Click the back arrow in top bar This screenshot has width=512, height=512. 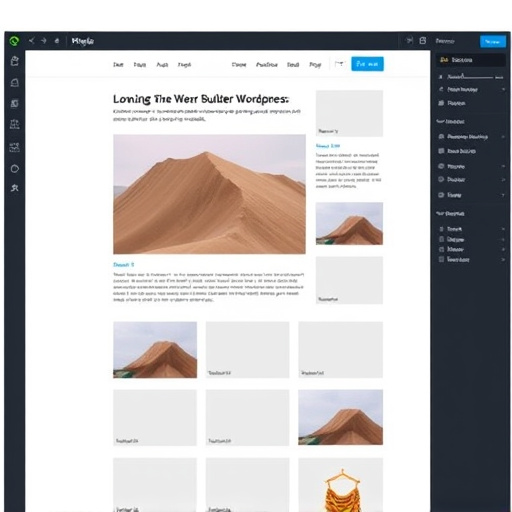31,41
